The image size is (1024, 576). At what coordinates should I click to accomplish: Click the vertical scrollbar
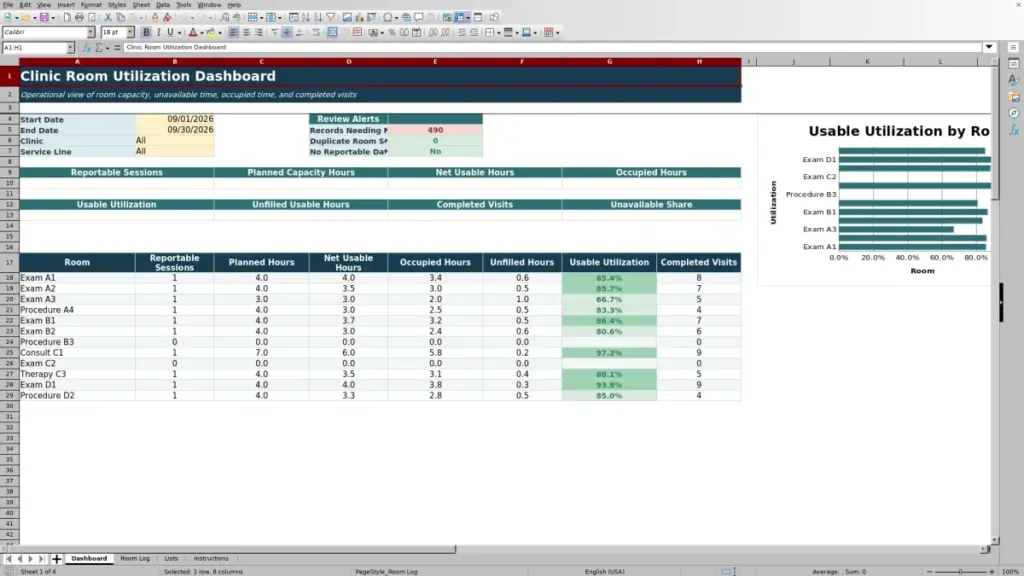click(995, 300)
